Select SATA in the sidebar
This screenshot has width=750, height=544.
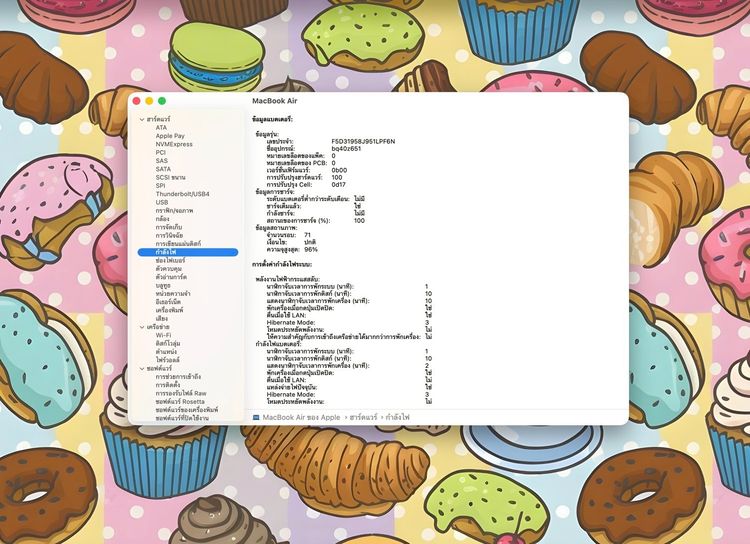(x=163, y=169)
